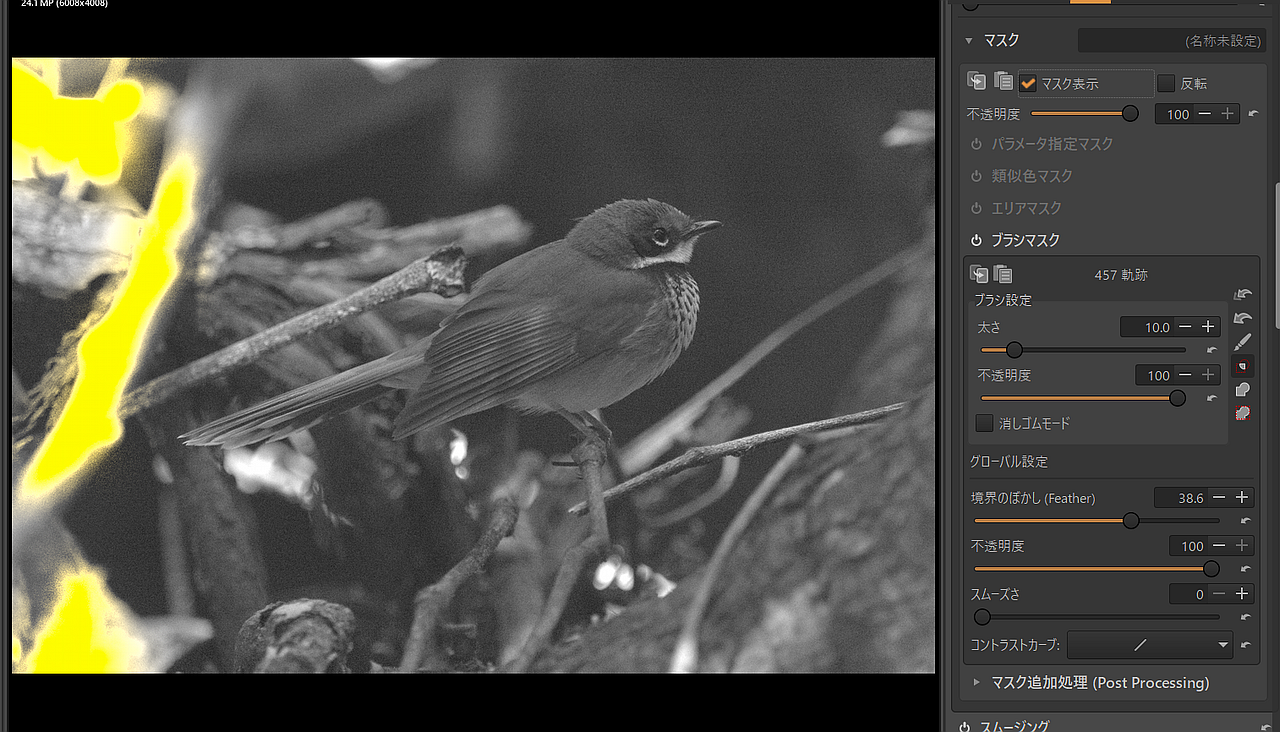
Task: Select the brush draw tool icon
Action: pos(1243,342)
